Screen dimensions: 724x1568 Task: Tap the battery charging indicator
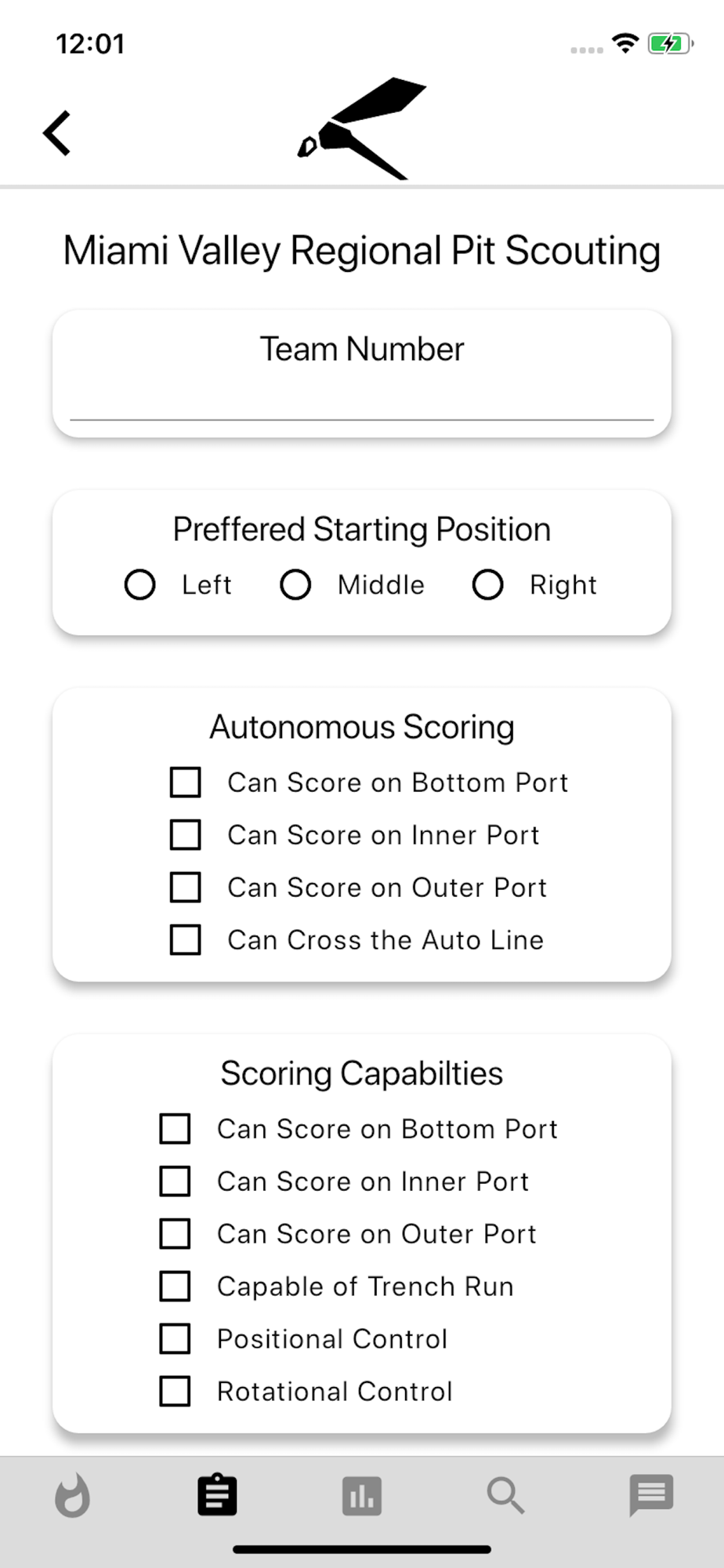670,43
